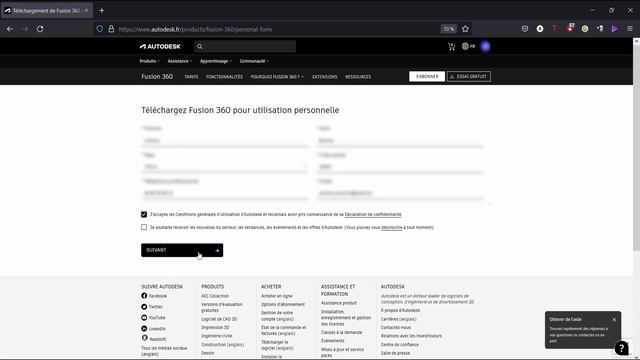This screenshot has height=360, width=640.
Task: Open the language globe FR selector
Action: pyautogui.click(x=468, y=47)
